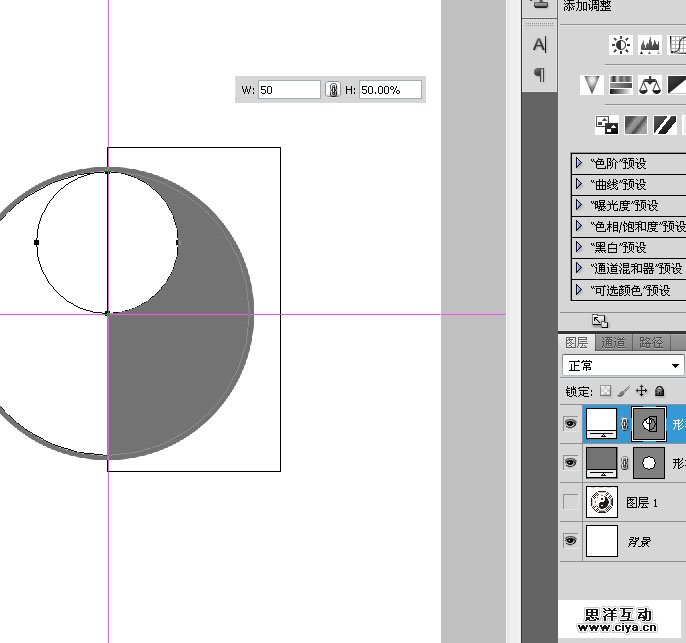
Task: Expand the "曲线"预设 group
Action: pos(579,184)
